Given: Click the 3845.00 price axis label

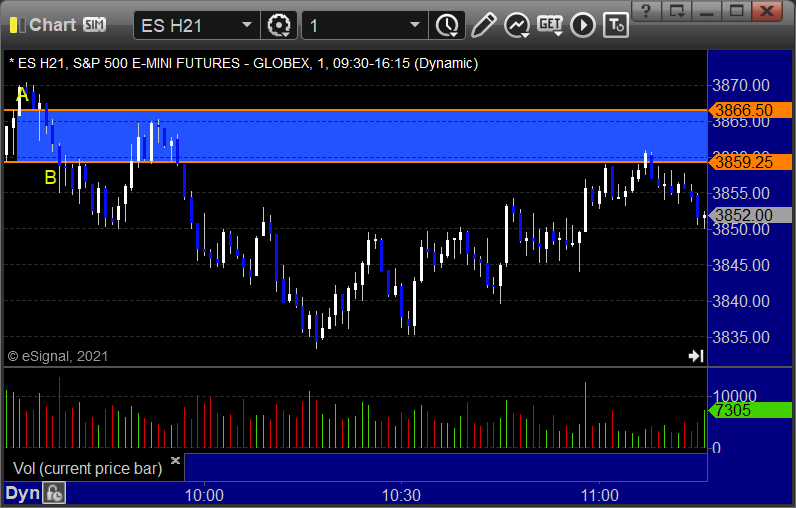Looking at the screenshot, I should (741, 265).
